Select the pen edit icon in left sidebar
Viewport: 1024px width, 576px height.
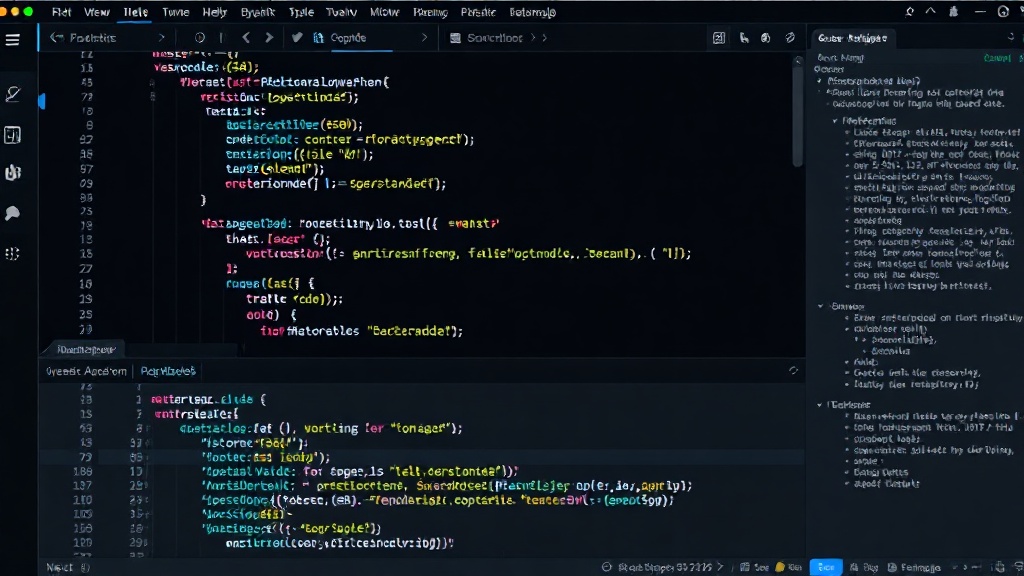coord(12,94)
